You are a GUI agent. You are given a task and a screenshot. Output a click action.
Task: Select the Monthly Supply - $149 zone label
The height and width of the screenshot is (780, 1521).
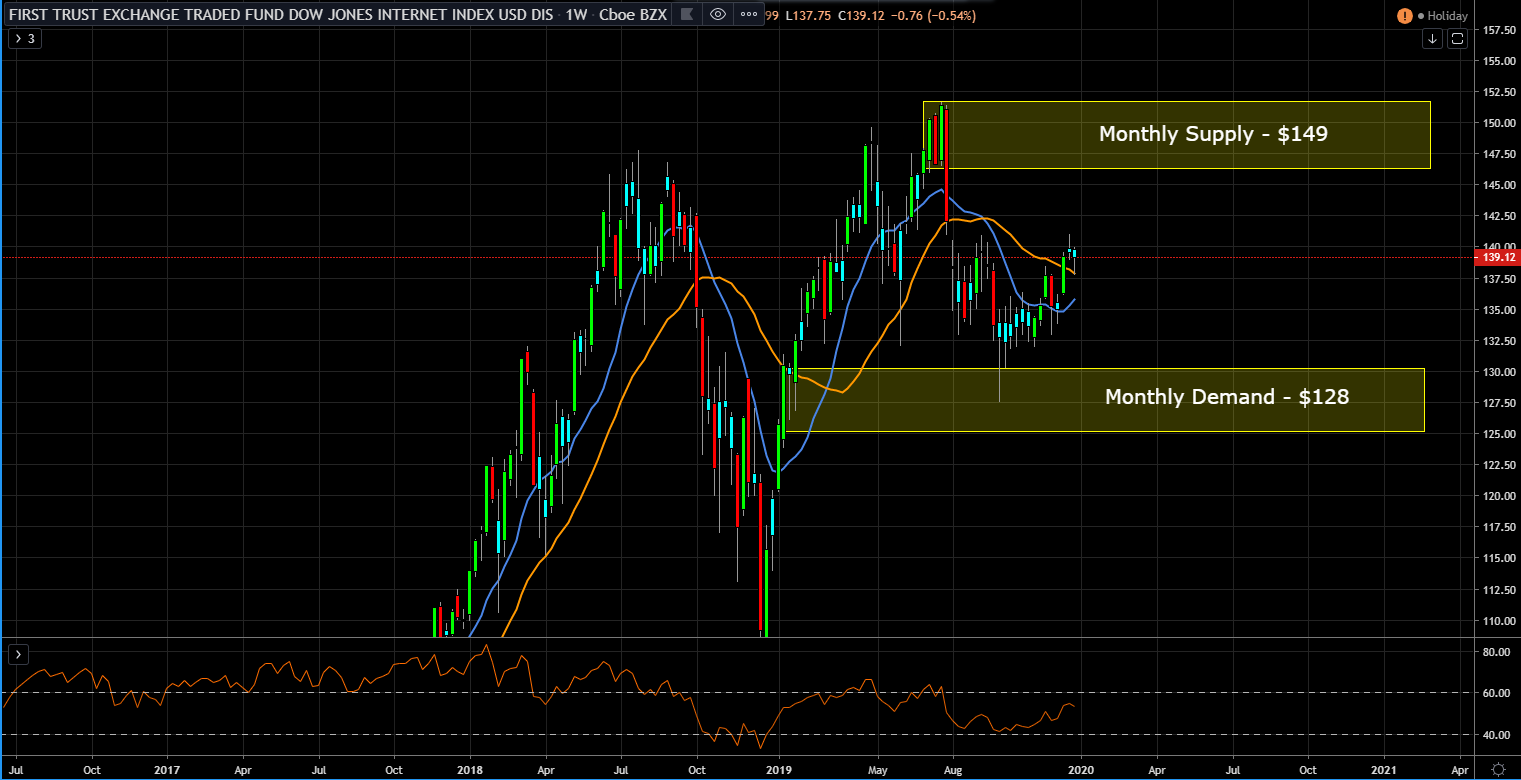click(x=1213, y=134)
